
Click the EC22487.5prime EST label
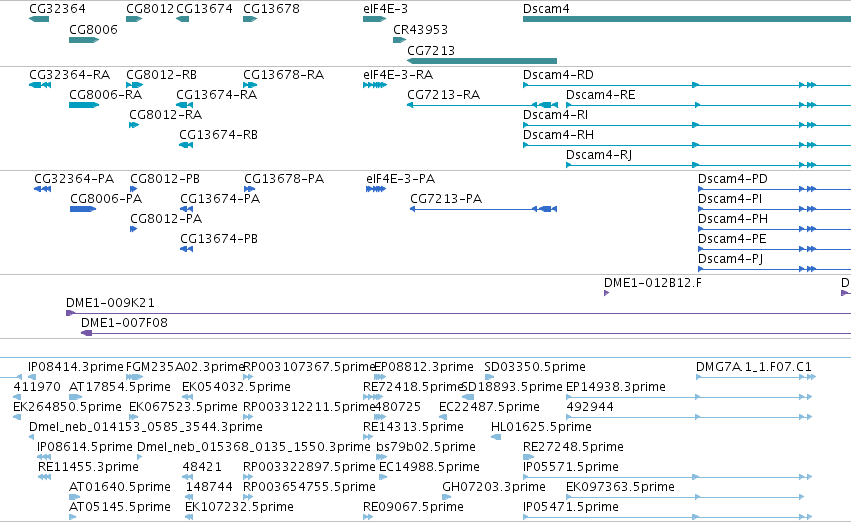pos(490,407)
